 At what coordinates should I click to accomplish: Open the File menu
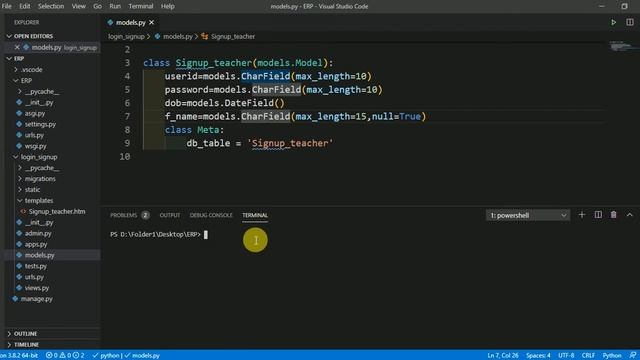tap(7, 6)
